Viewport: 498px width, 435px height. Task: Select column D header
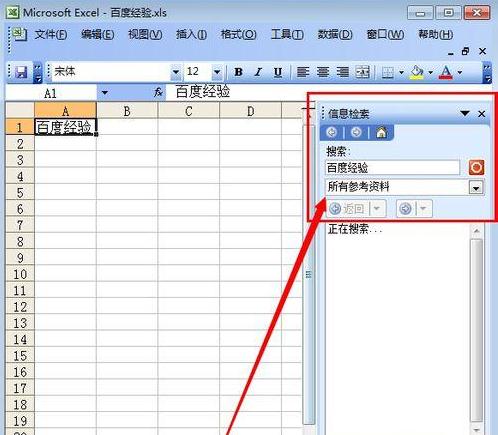point(250,110)
